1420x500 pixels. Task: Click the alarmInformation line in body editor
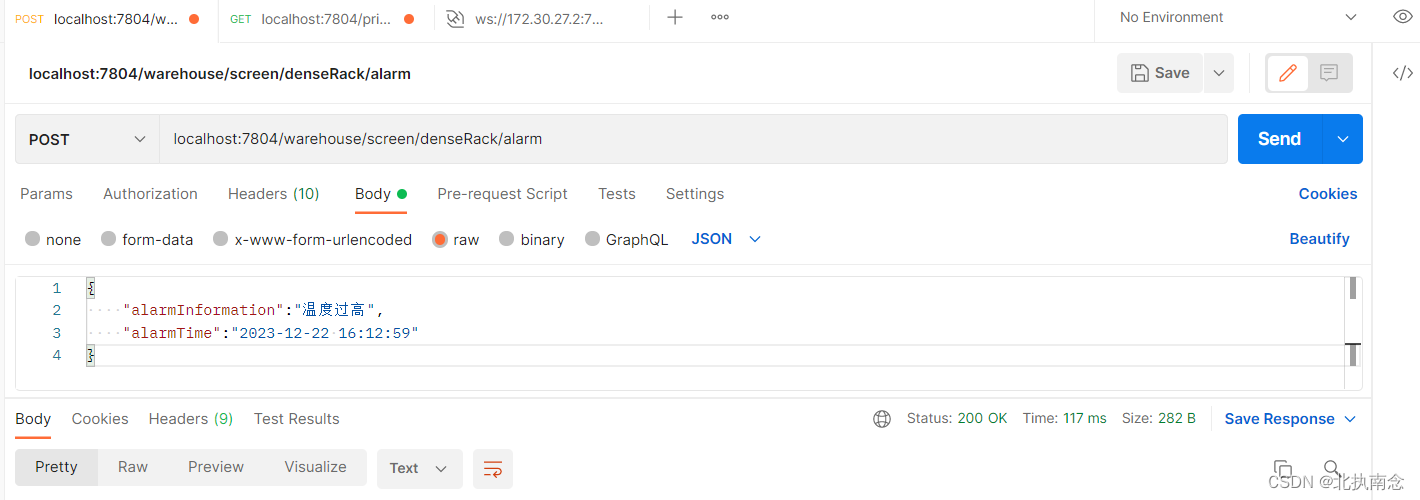(254, 310)
